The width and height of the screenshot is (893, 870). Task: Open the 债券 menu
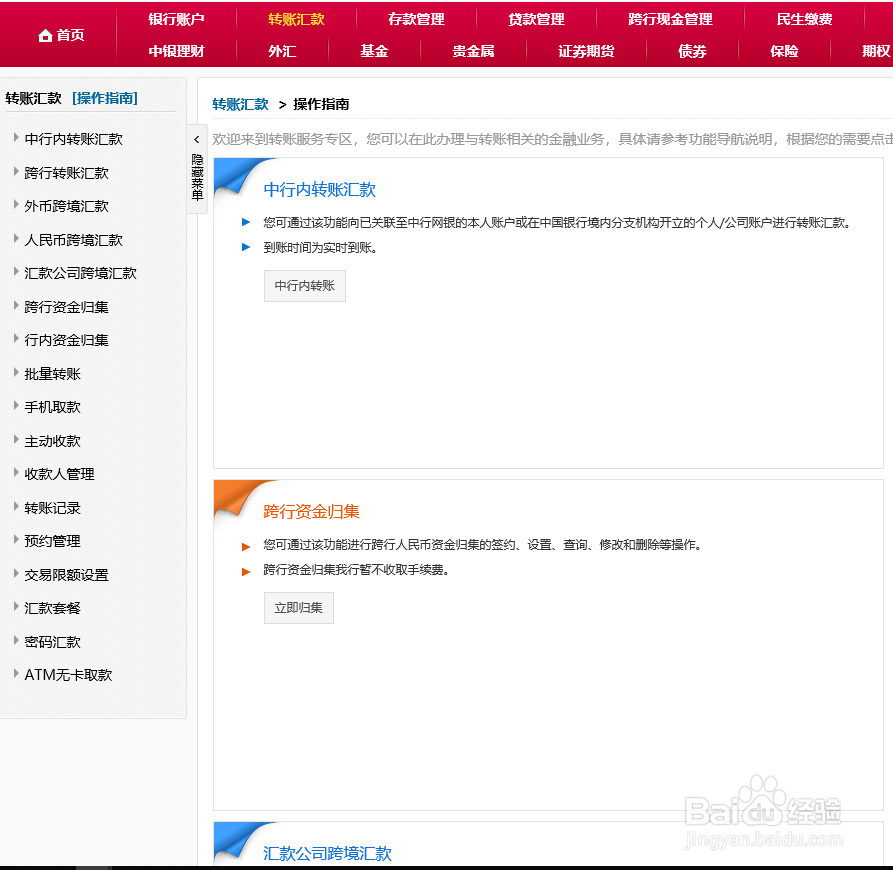[x=692, y=51]
